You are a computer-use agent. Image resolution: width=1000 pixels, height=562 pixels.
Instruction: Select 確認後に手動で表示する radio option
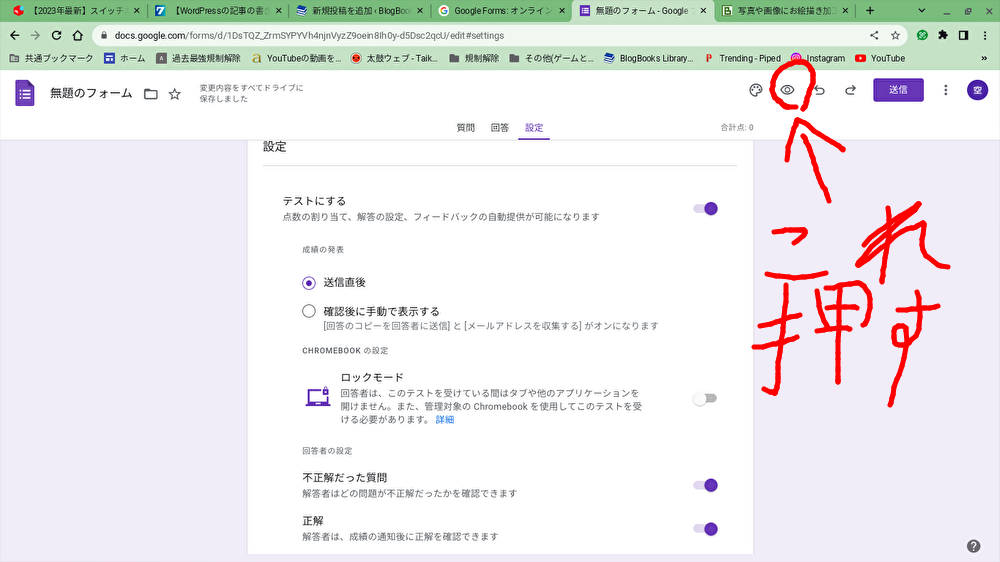pyautogui.click(x=309, y=311)
